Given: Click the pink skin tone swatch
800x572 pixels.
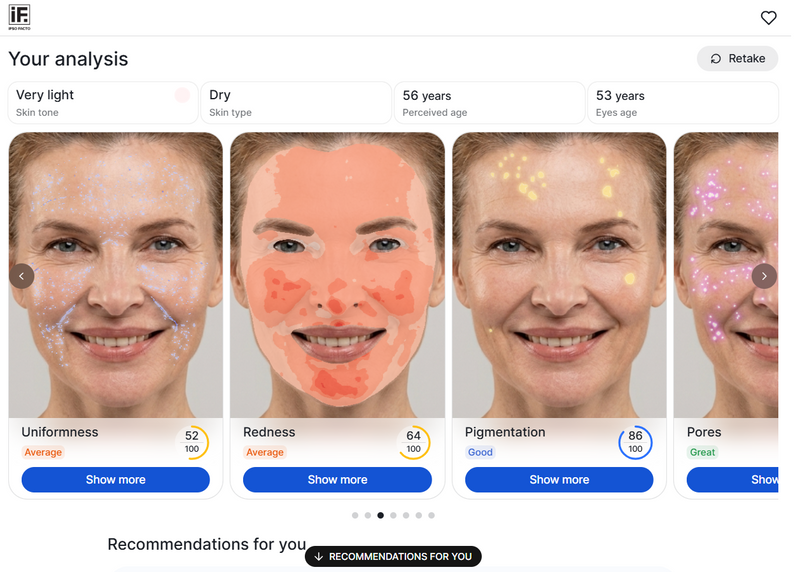Looking at the screenshot, I should [182, 95].
